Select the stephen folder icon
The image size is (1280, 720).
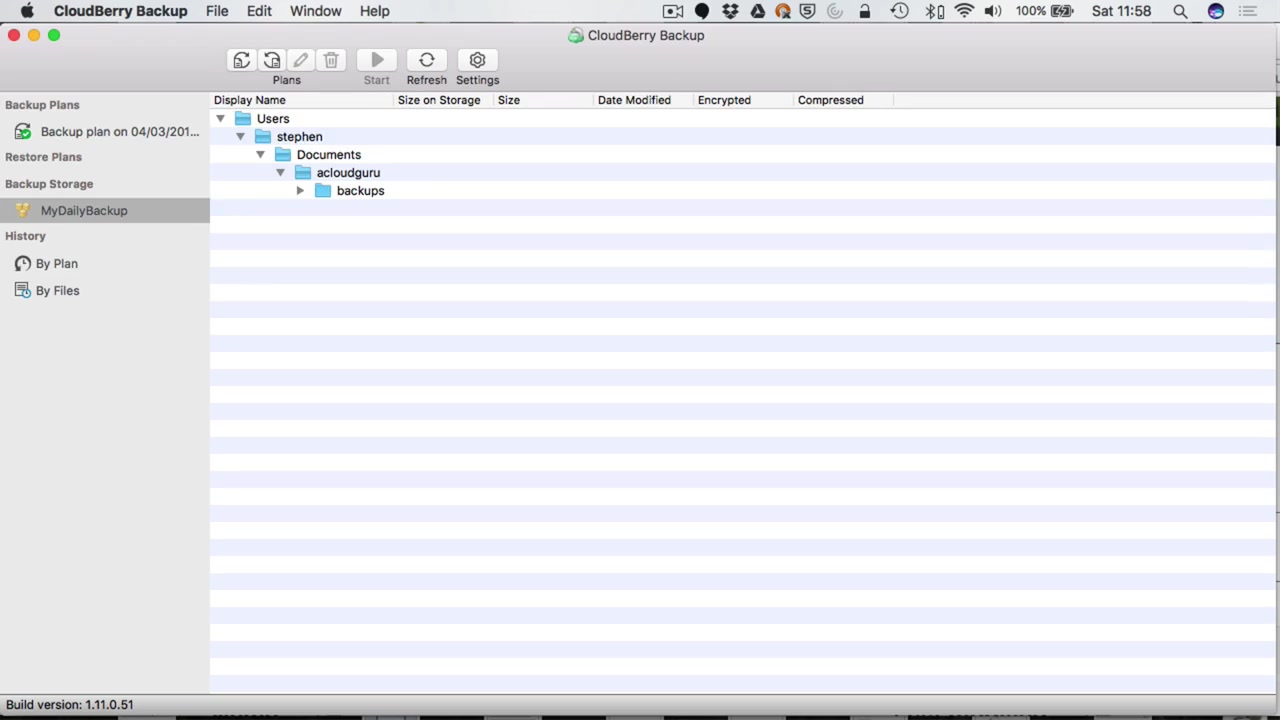[263, 137]
